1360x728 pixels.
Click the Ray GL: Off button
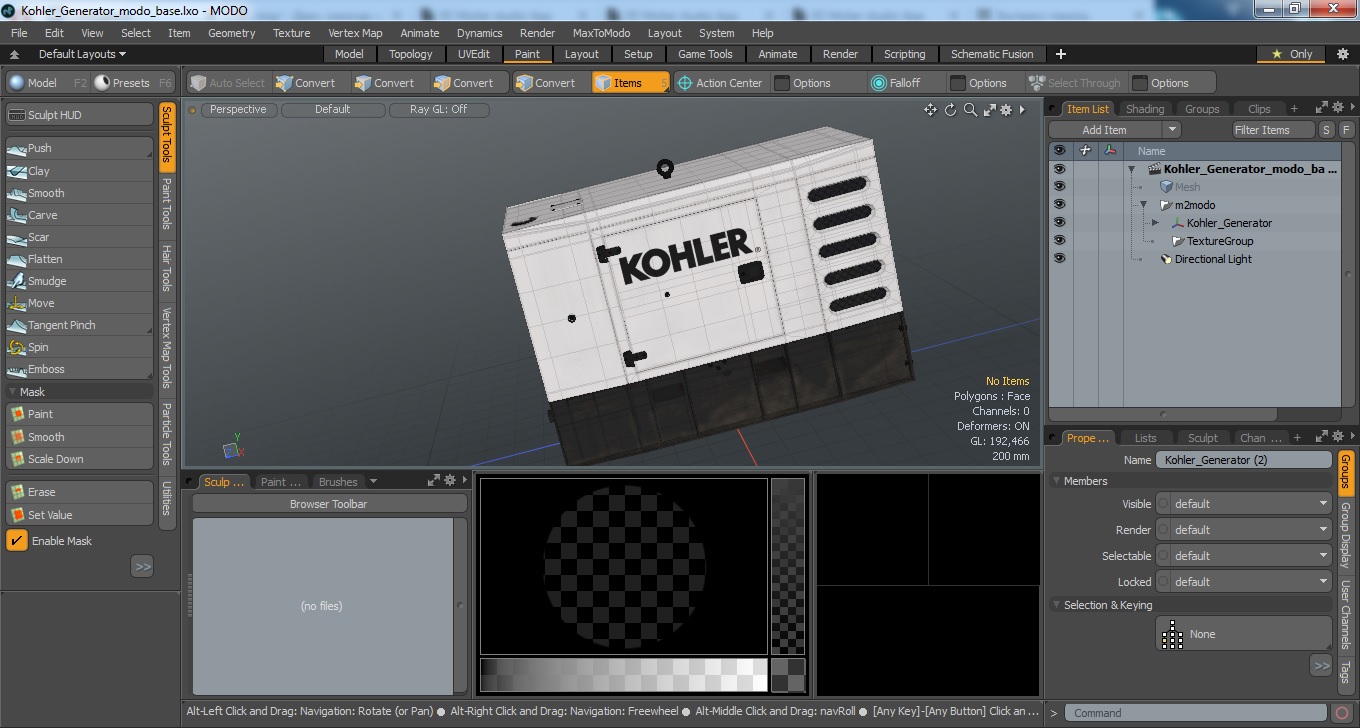tap(438, 110)
